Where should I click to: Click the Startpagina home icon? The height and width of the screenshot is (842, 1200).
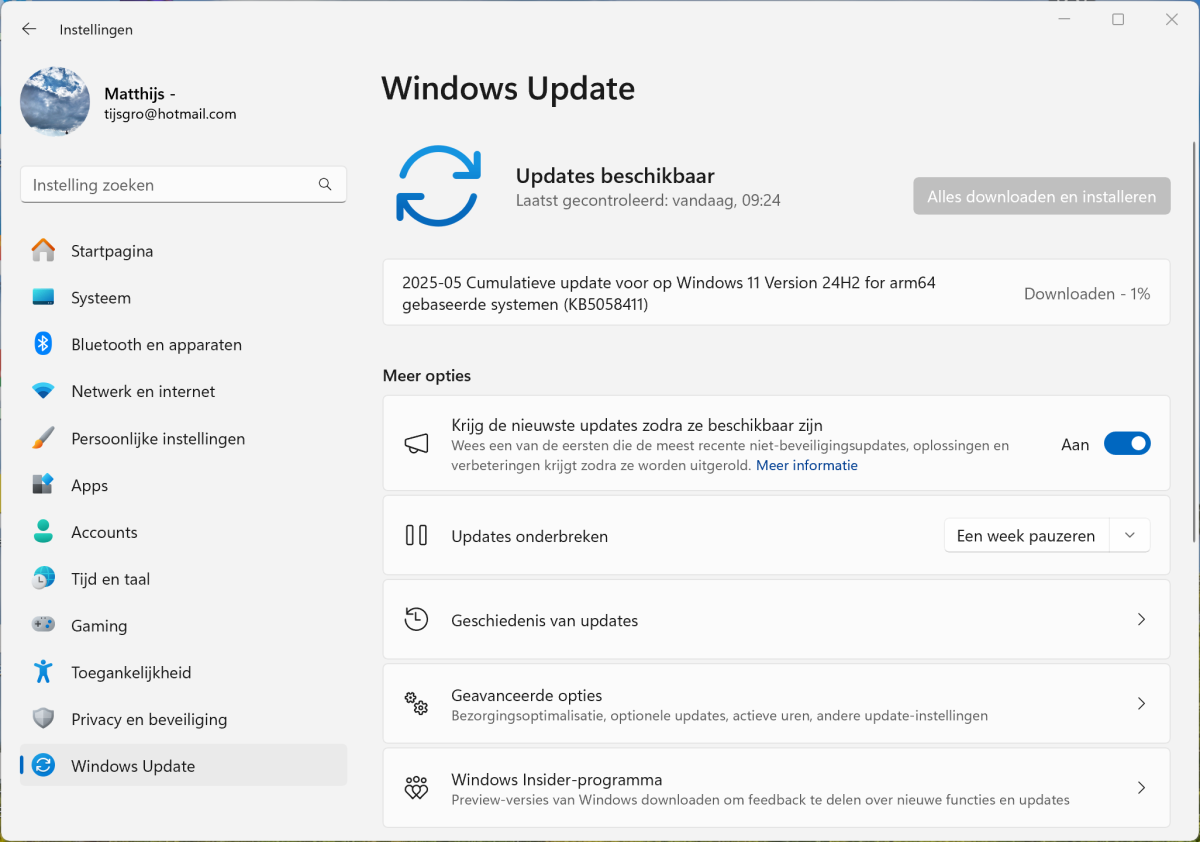pyautogui.click(x=43, y=251)
